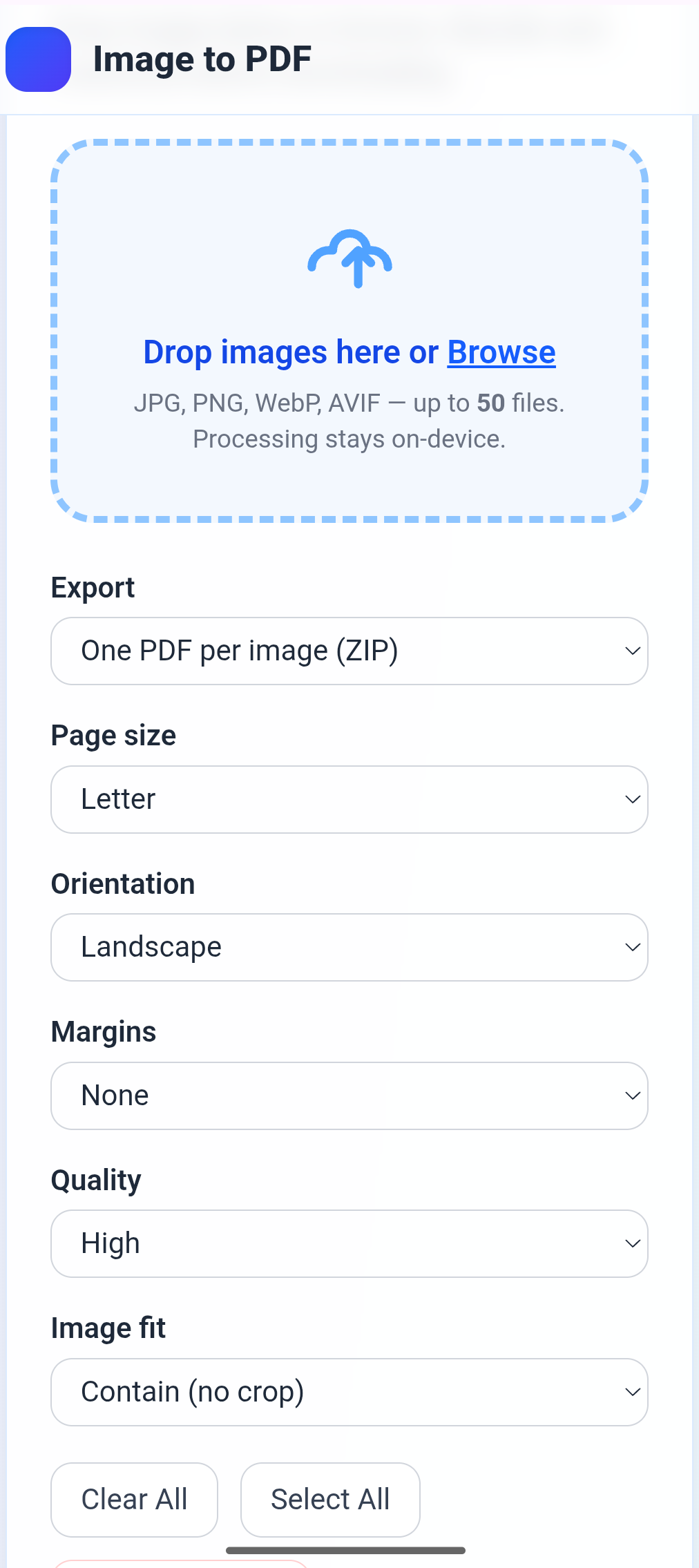Screen dimensions: 699x1568
Task: Expand the Image fit Contain dropdown
Action: pyautogui.click(x=349, y=1392)
